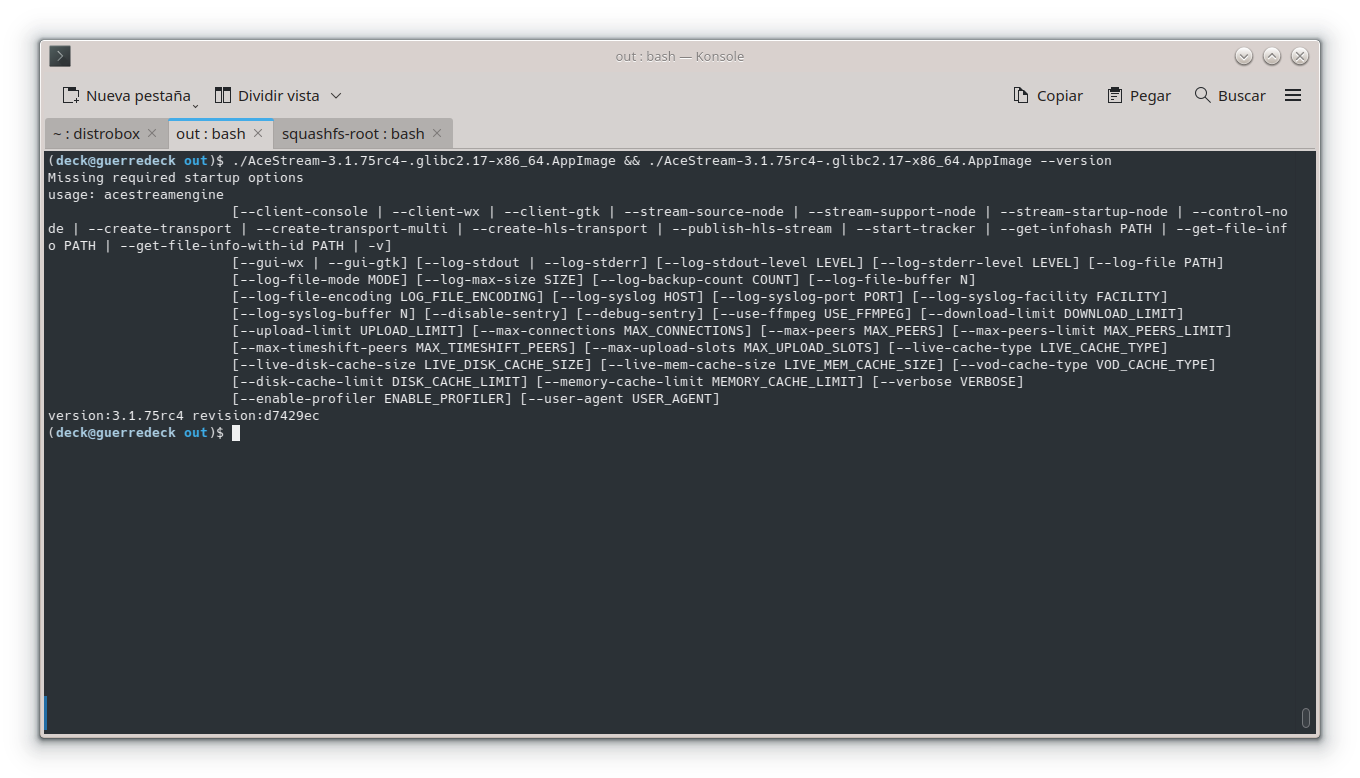This screenshot has height=778, width=1360.
Task: Click the '--verbose VERBOSE' option
Action: click(x=948, y=382)
